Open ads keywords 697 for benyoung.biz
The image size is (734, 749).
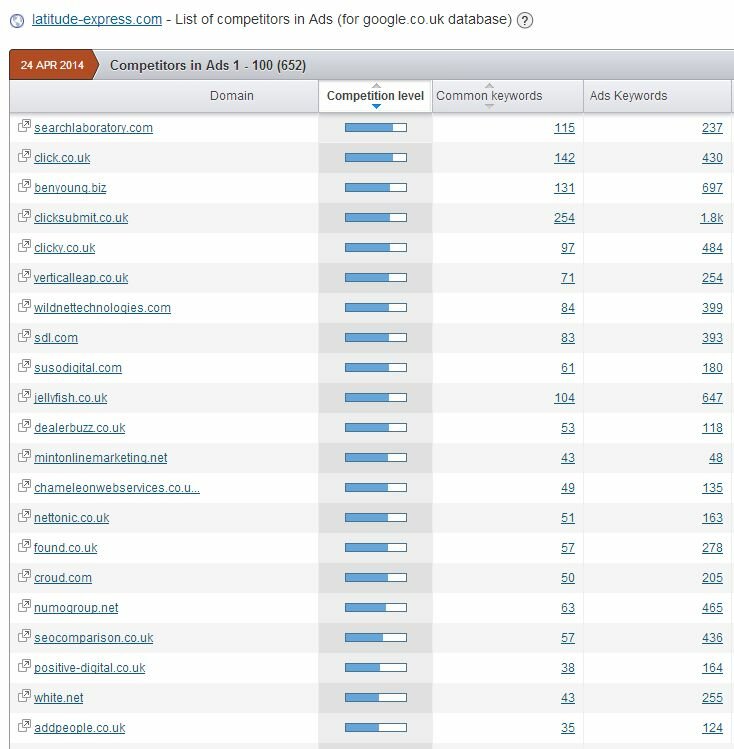[x=712, y=188]
